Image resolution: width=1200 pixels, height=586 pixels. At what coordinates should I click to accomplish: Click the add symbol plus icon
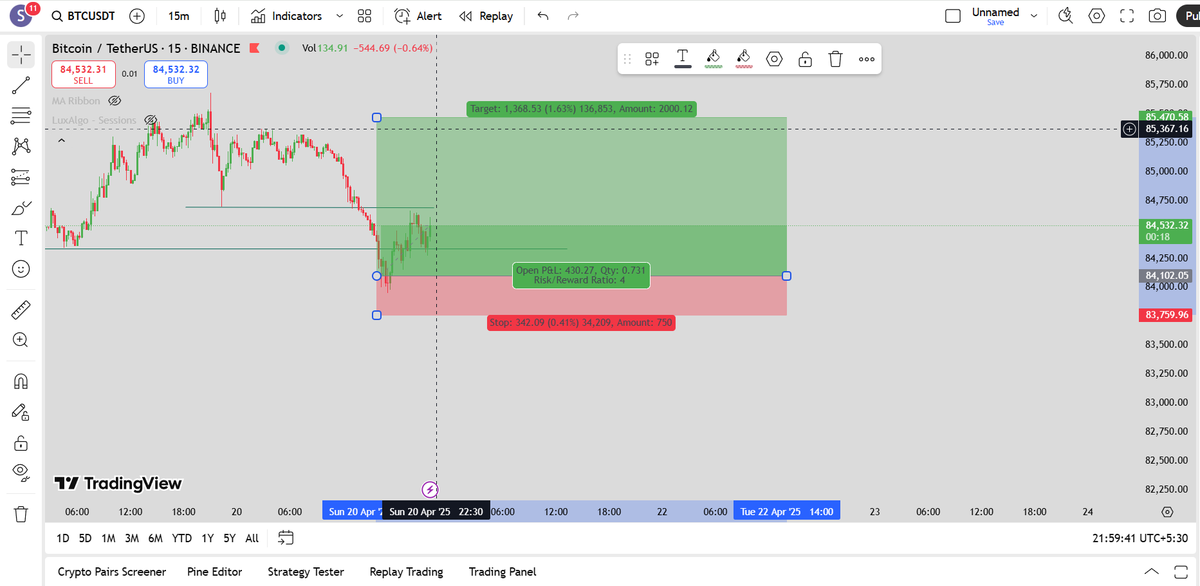click(137, 16)
